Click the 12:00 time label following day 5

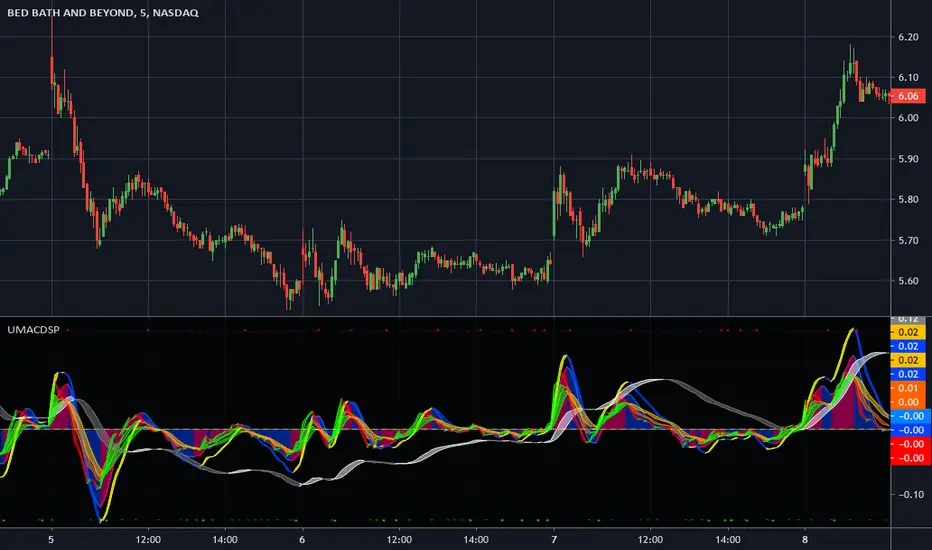(x=148, y=539)
